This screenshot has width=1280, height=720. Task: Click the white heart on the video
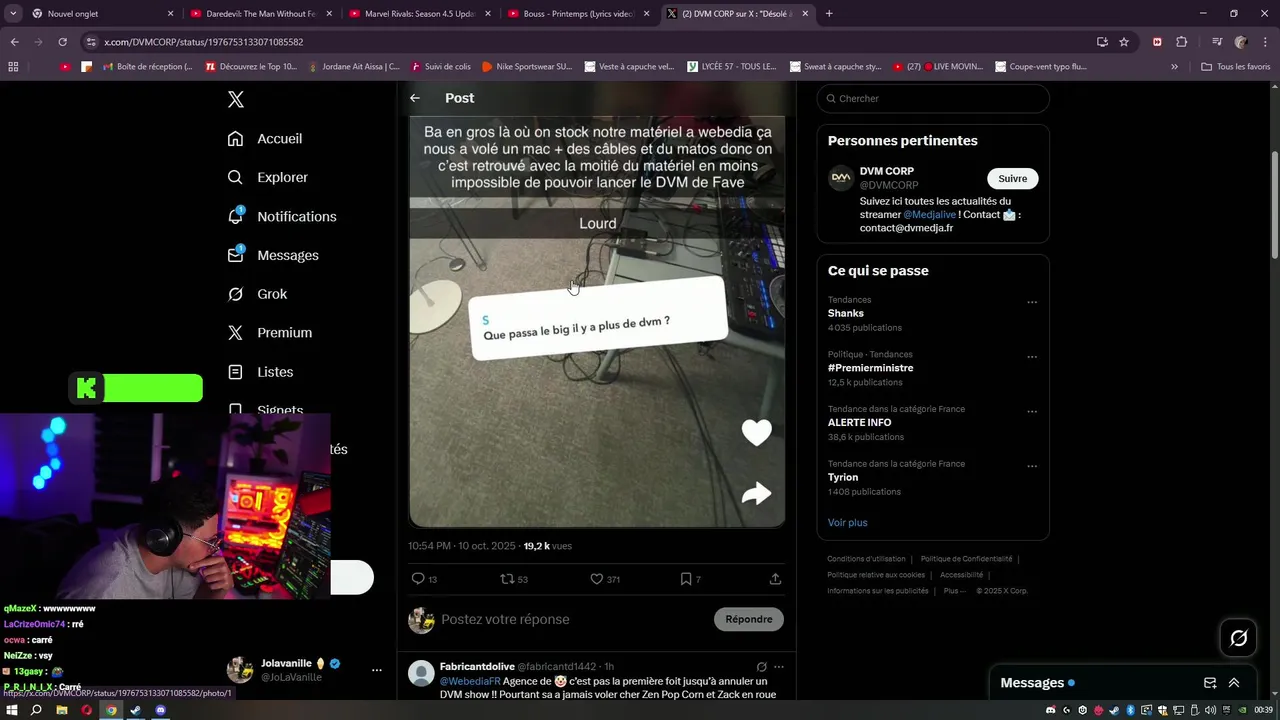[757, 432]
